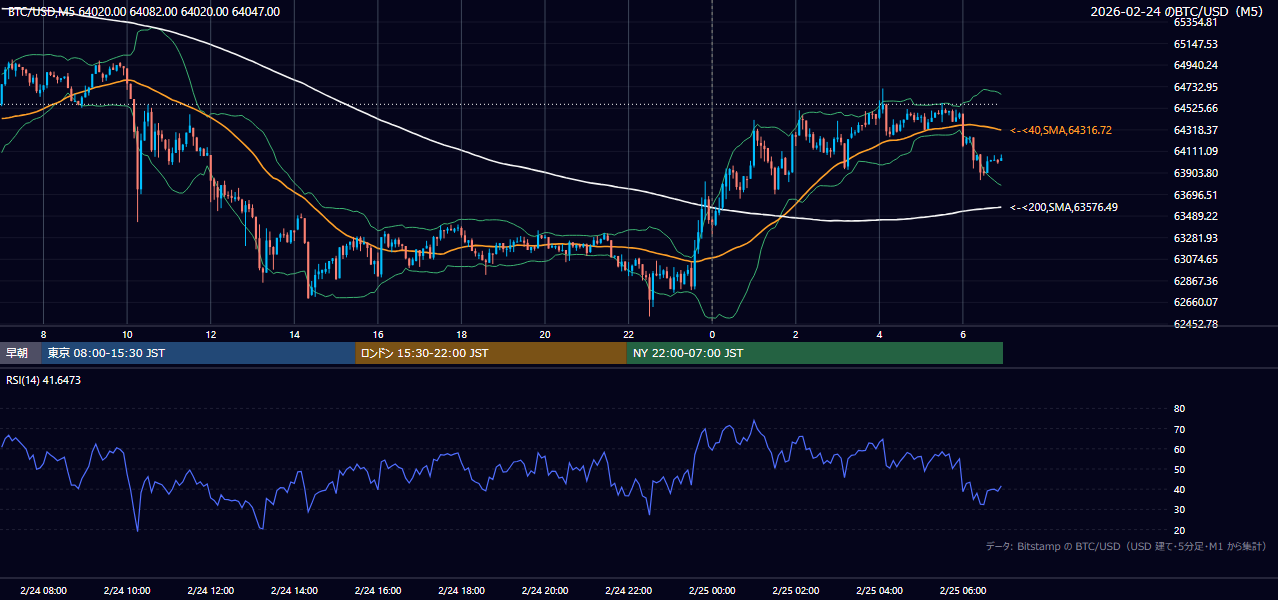
Task: Click bottom time label 2/25 06:00
Action: [x=962, y=590]
